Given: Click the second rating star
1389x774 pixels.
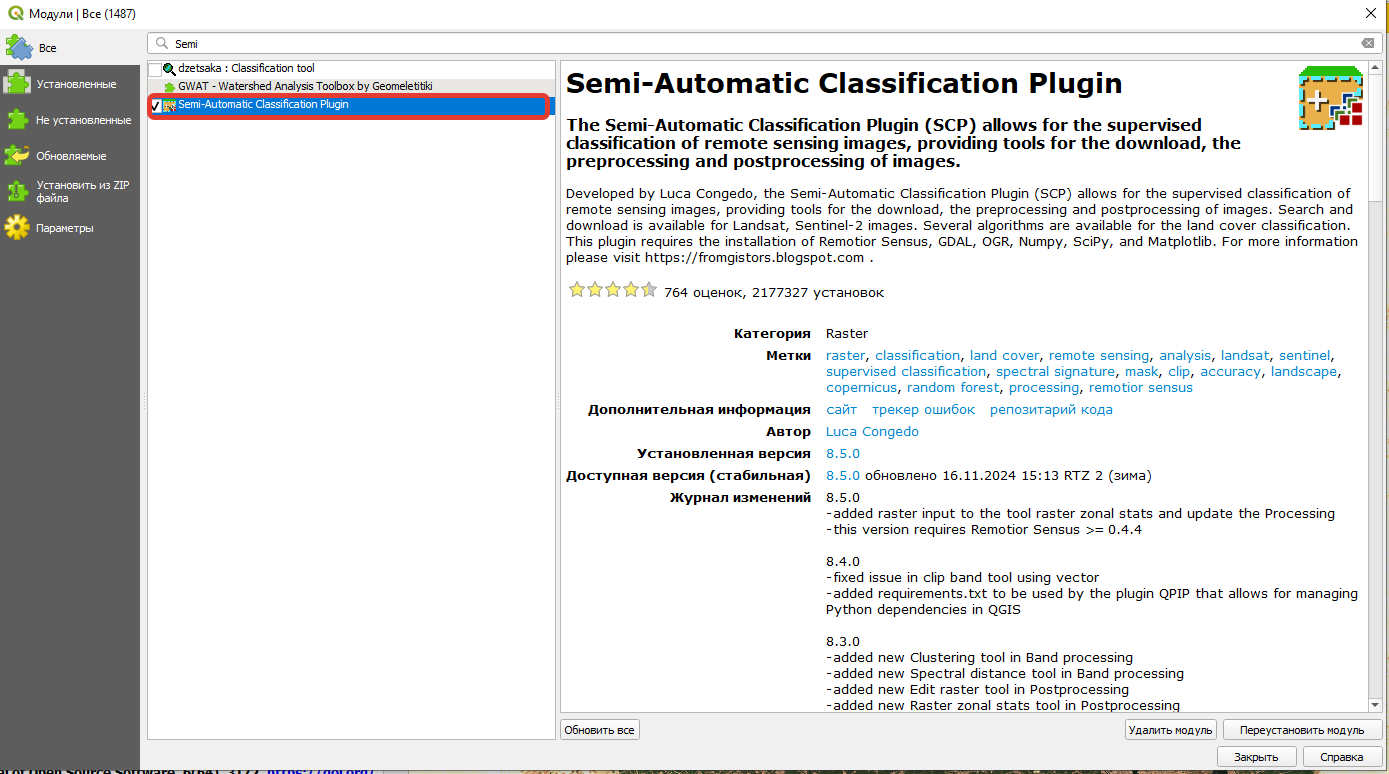Looking at the screenshot, I should [595, 291].
